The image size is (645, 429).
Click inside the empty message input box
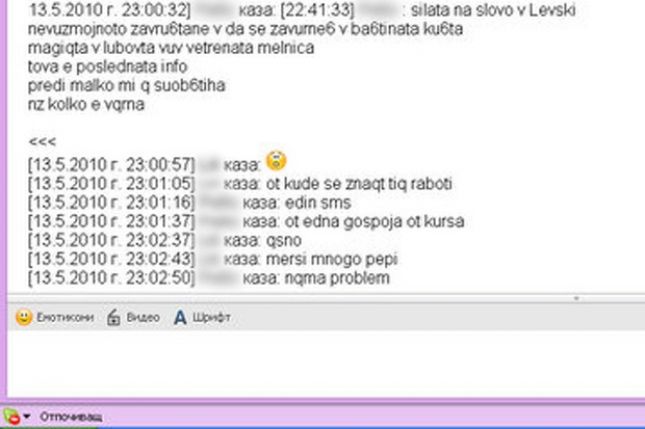click(326, 364)
